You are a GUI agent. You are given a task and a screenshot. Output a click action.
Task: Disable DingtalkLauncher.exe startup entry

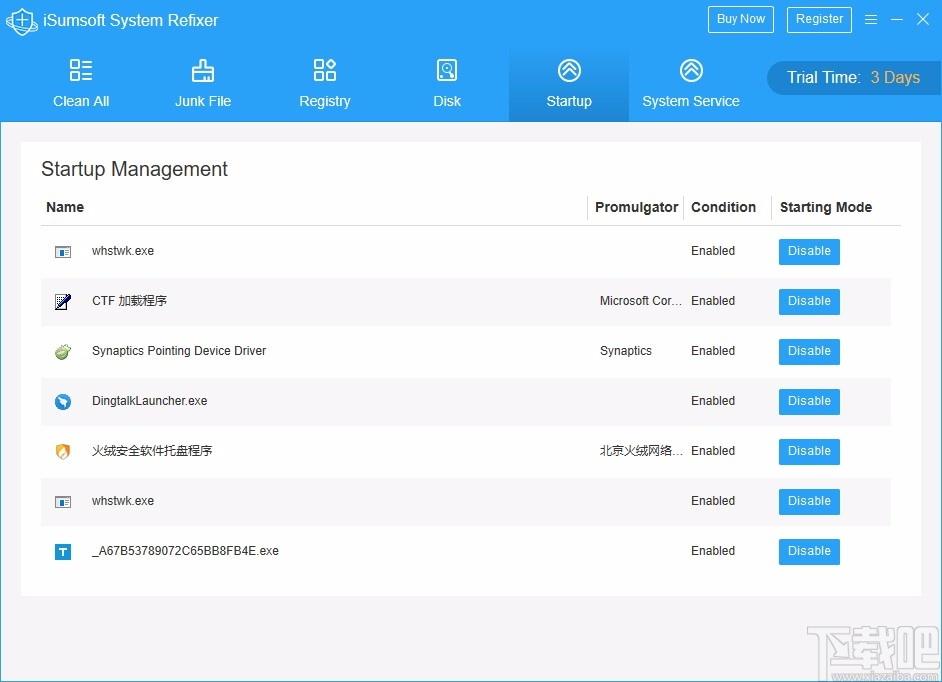[x=809, y=401]
